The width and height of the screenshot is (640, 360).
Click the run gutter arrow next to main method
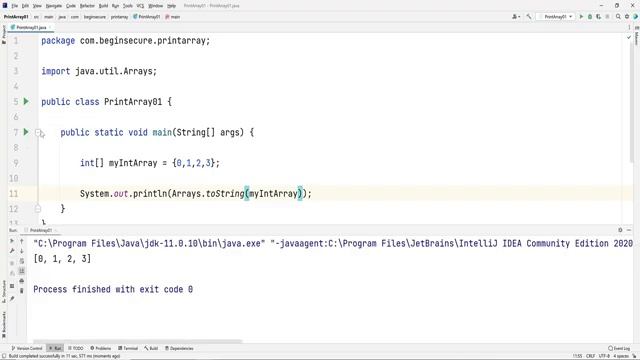pos(26,132)
